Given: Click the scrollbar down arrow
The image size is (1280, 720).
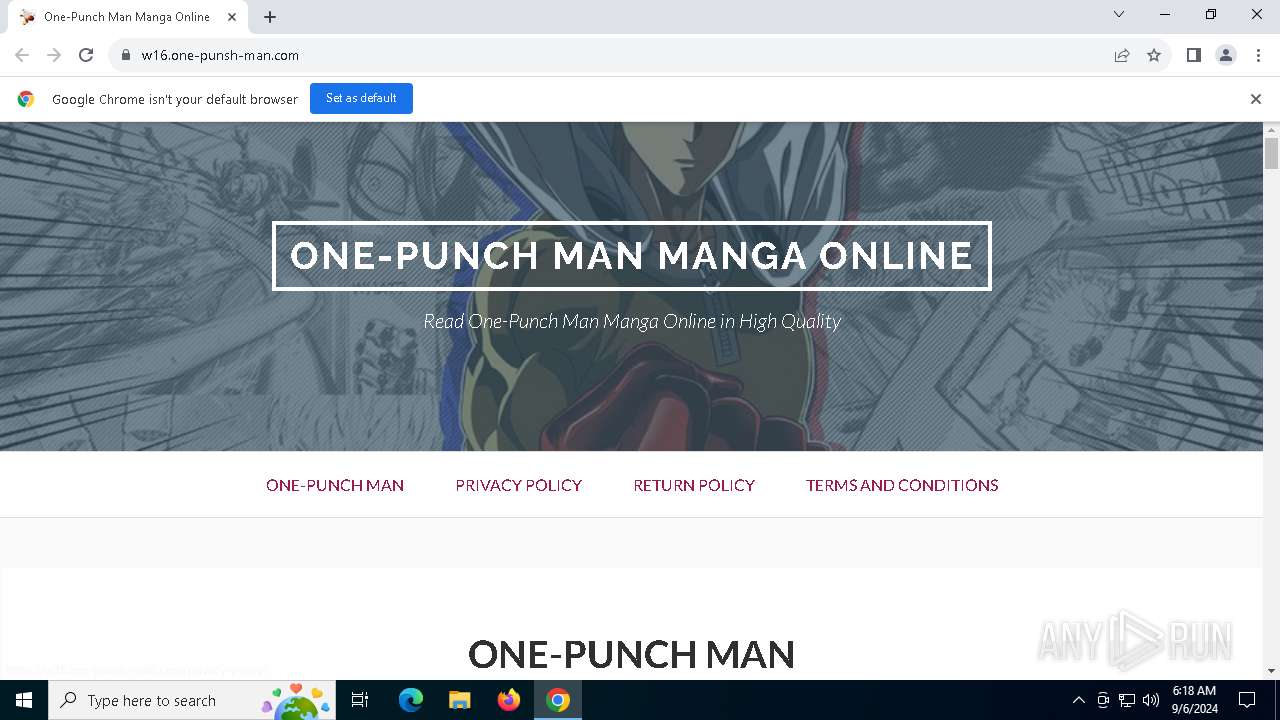Looking at the screenshot, I should [1271, 671].
